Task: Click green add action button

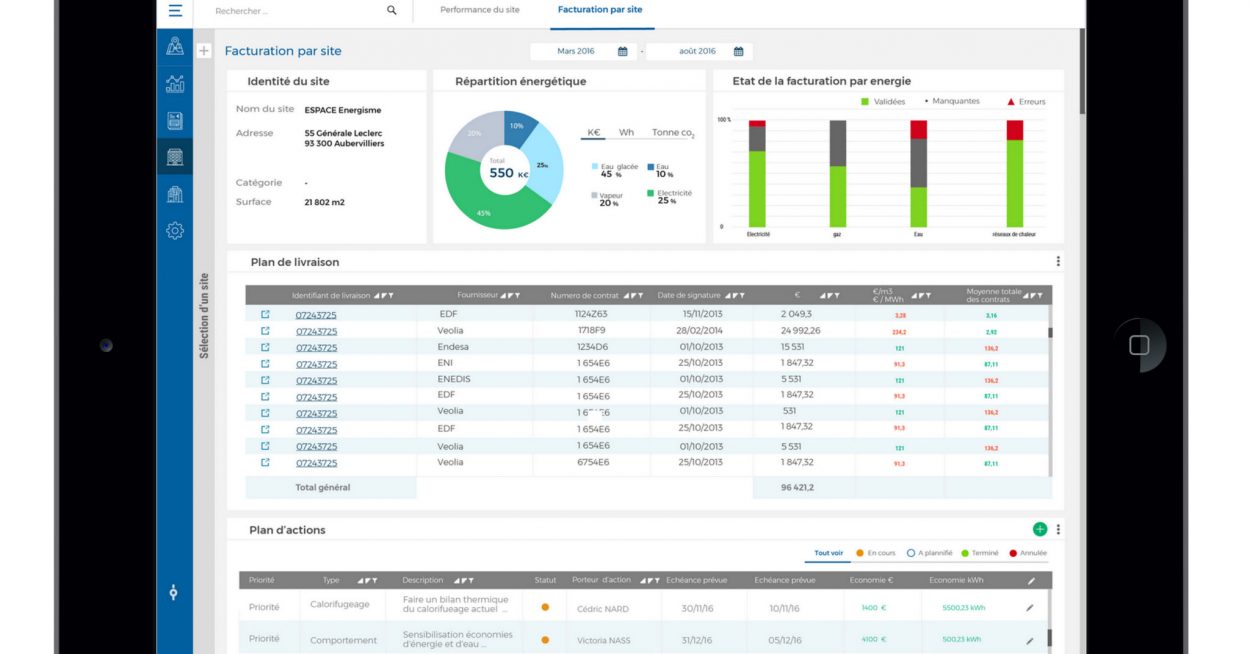Action: click(x=1040, y=529)
